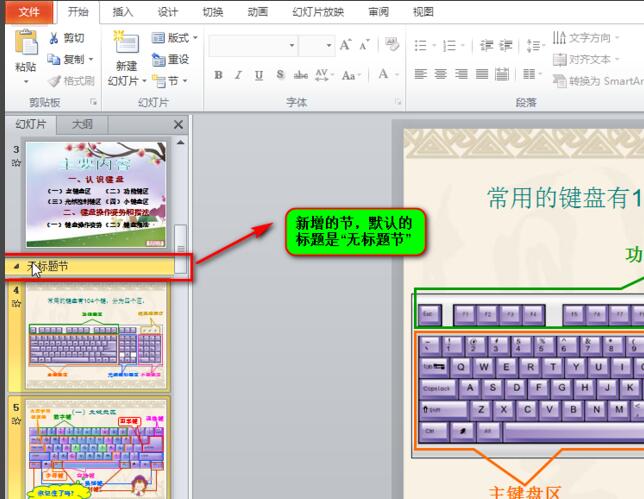Switch to the Insert (插入) ribbon tab

click(x=122, y=12)
